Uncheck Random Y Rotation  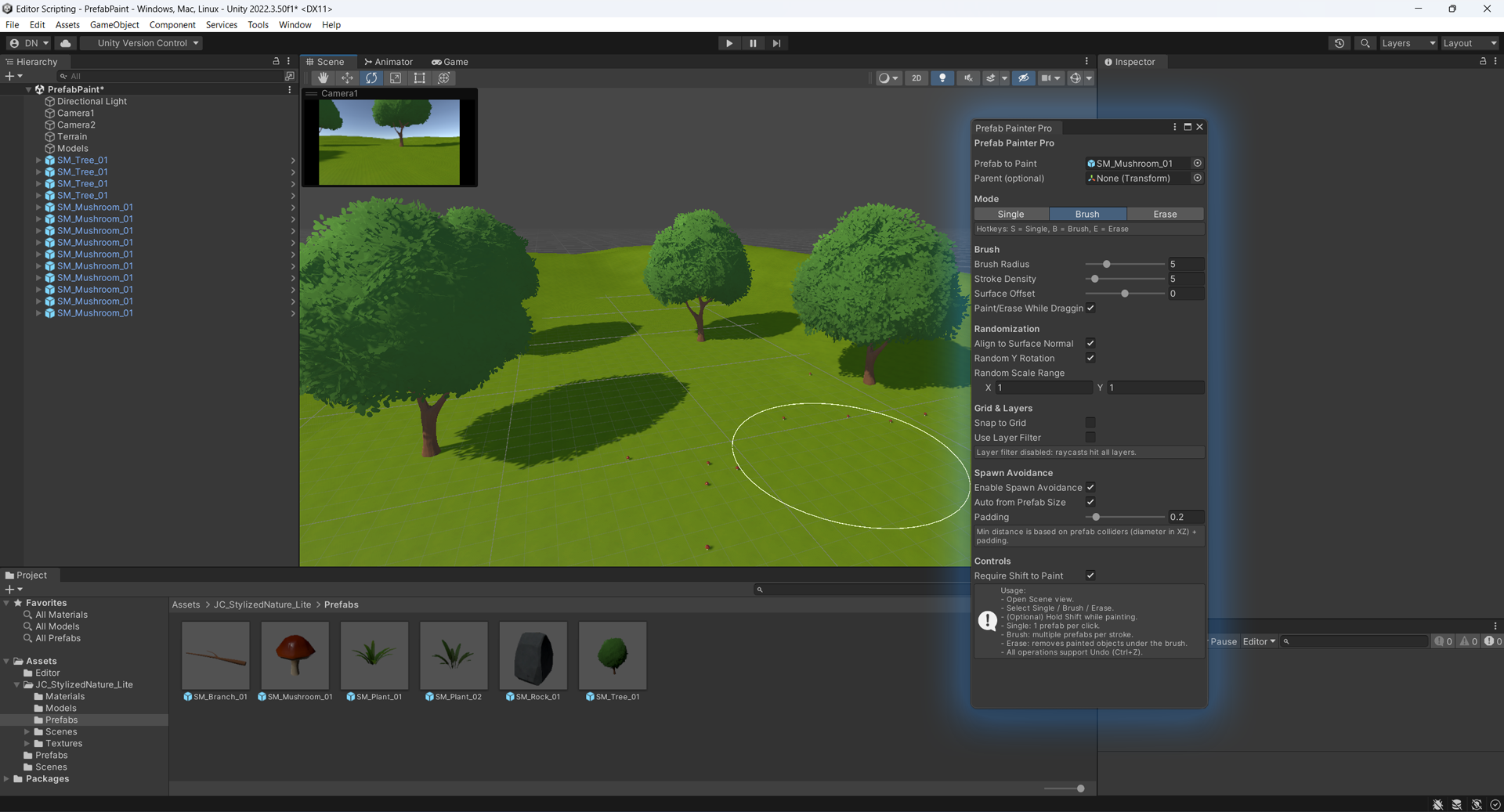tap(1090, 358)
